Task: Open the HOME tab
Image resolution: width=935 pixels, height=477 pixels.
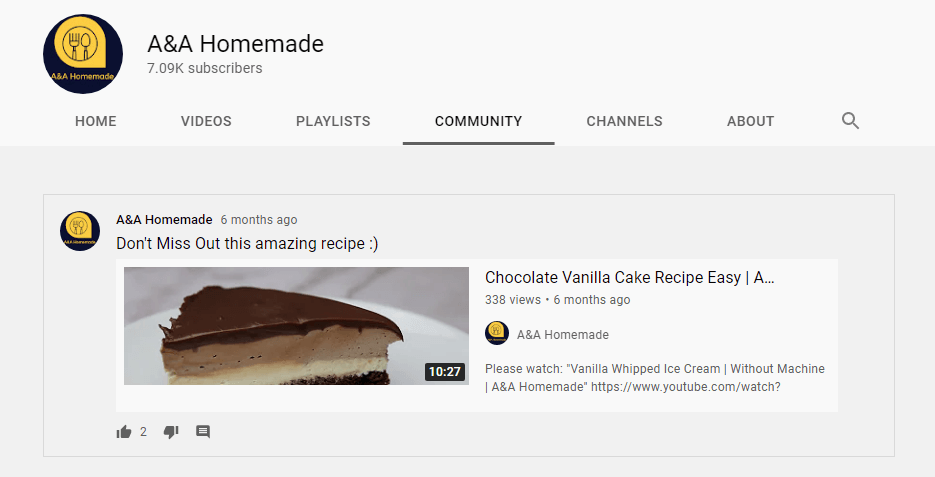Action: 95,121
